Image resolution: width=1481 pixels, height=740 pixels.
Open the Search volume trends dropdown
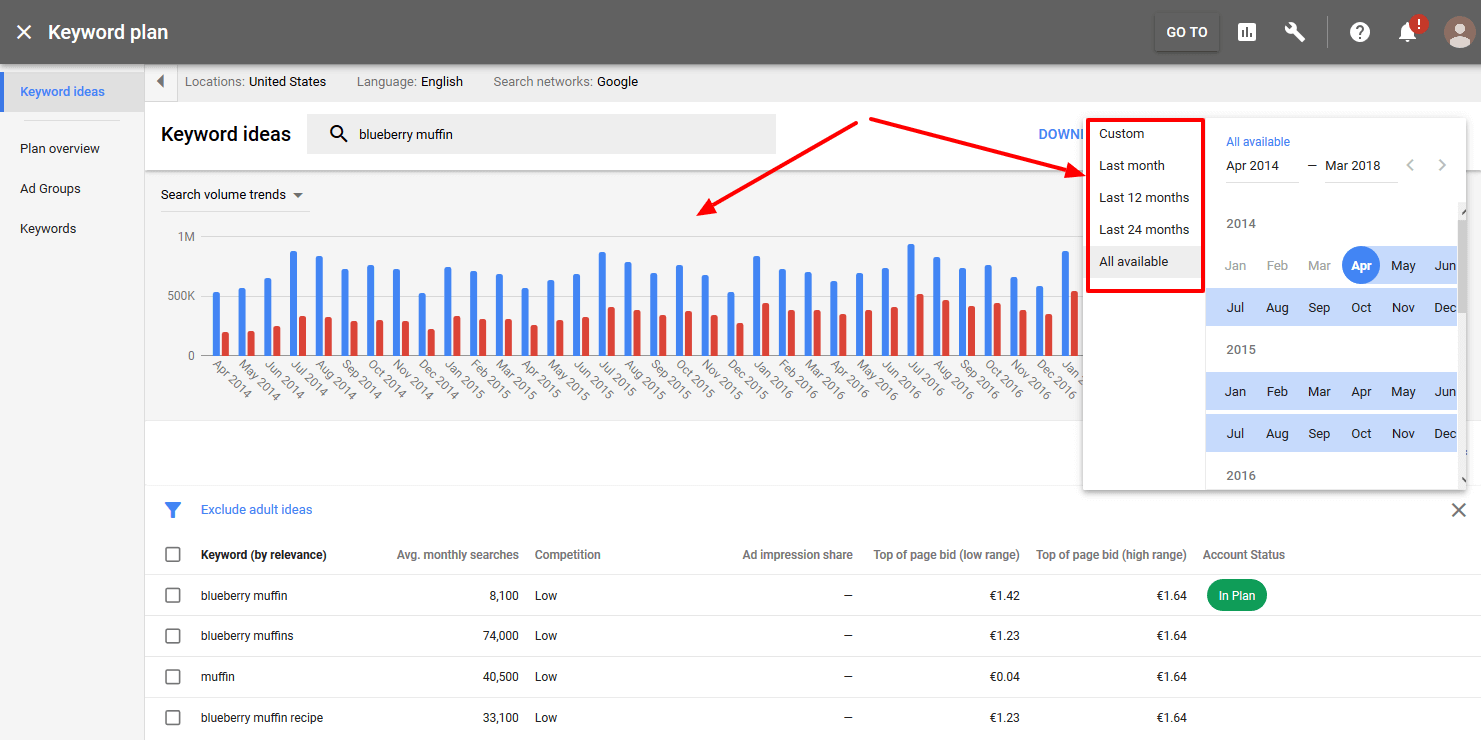pyautogui.click(x=234, y=194)
